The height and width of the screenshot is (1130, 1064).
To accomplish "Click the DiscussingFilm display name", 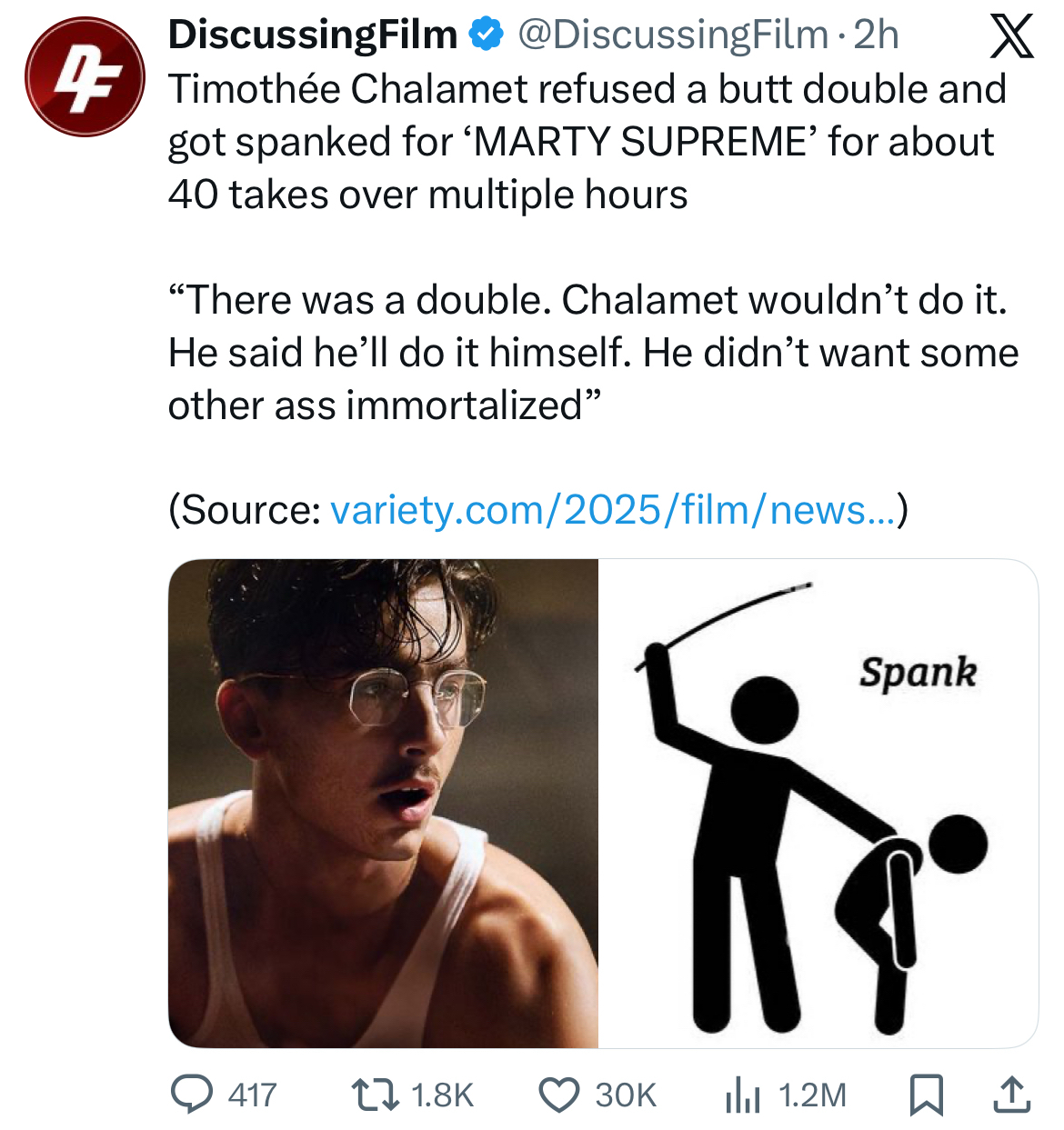I will 313,35.
